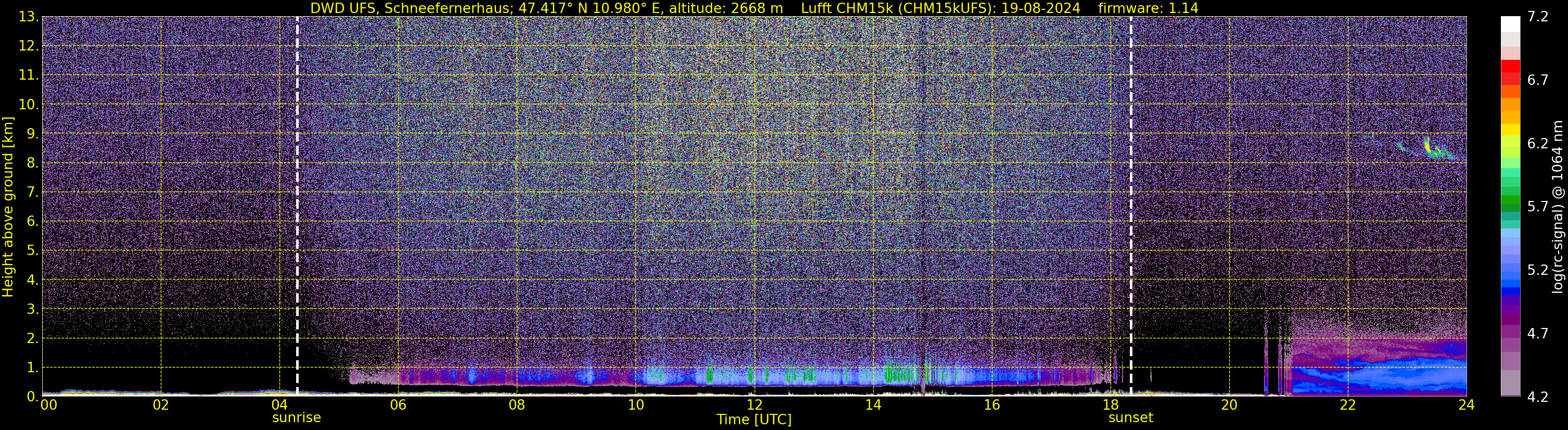Click the "18" time axis tick label

[1110, 405]
